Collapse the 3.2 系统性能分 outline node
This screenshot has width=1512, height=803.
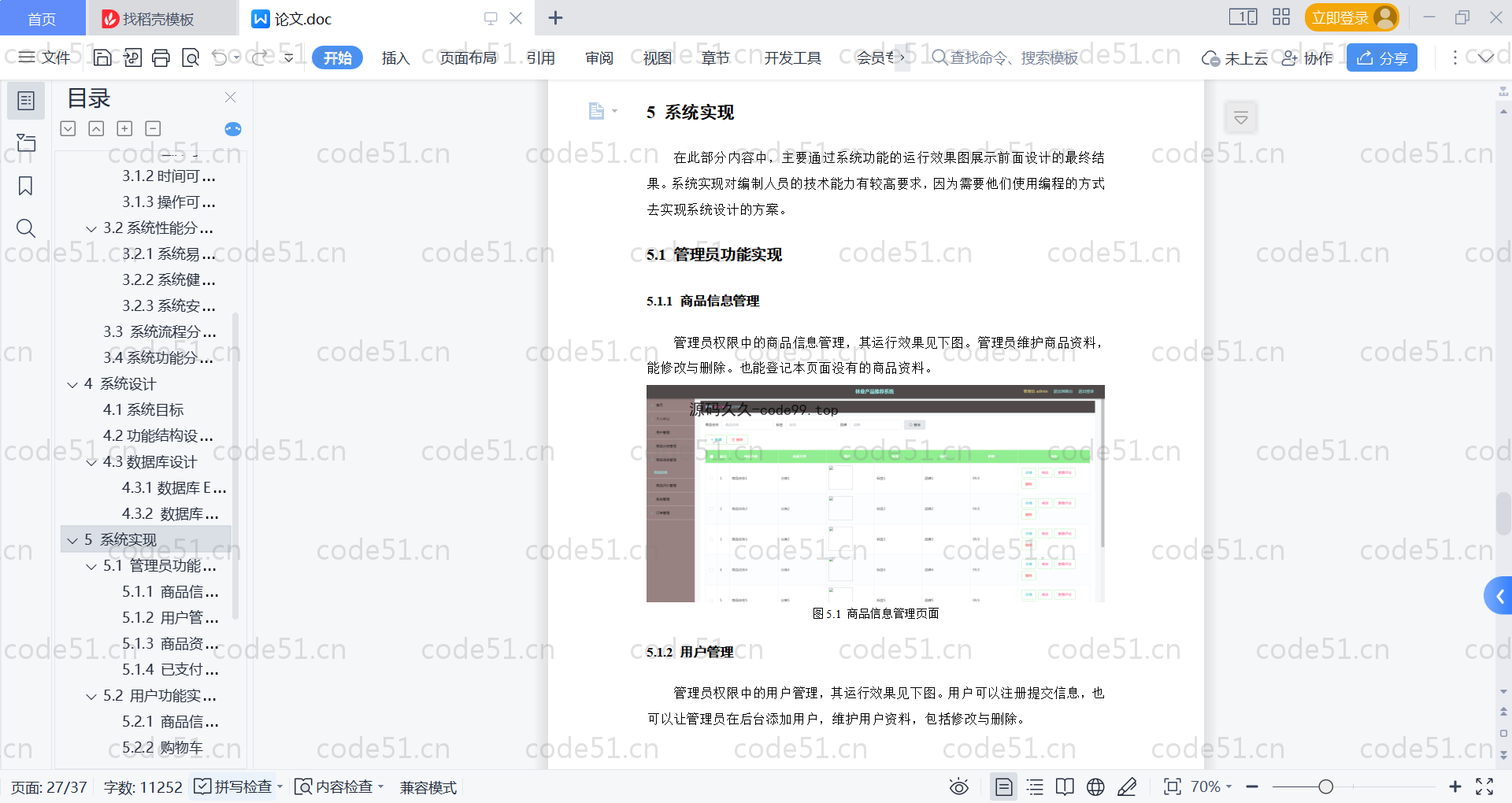tap(91, 228)
